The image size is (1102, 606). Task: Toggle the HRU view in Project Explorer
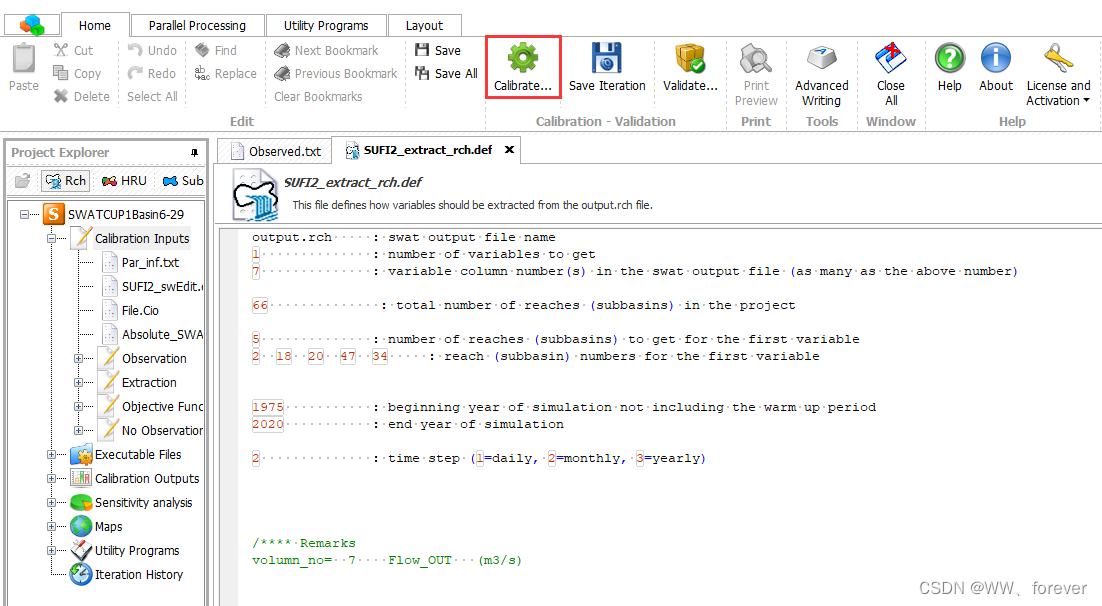[122, 181]
